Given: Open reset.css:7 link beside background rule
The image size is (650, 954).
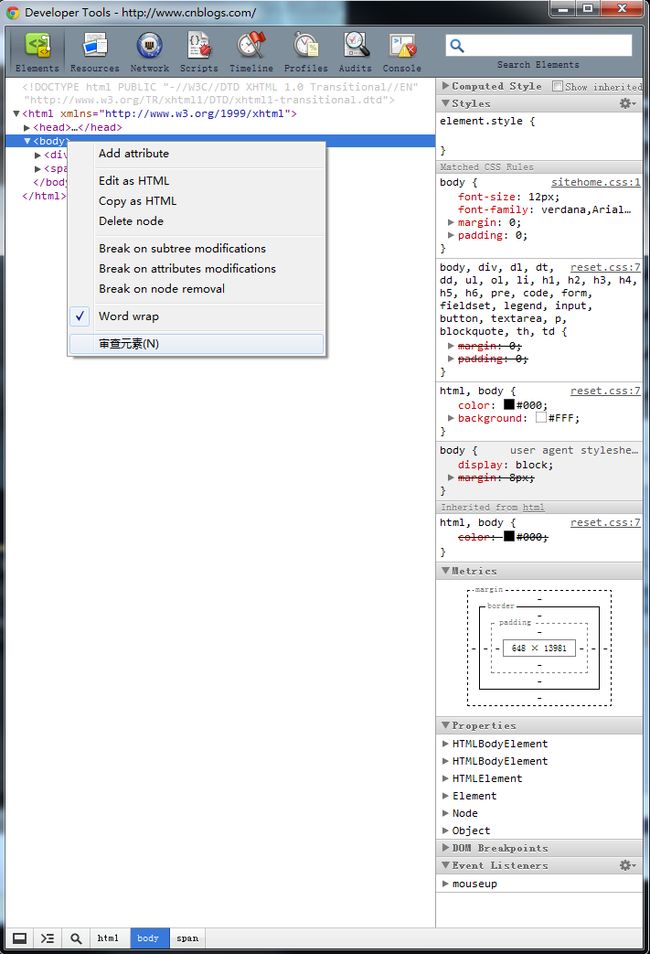Looking at the screenshot, I should click(x=605, y=391).
